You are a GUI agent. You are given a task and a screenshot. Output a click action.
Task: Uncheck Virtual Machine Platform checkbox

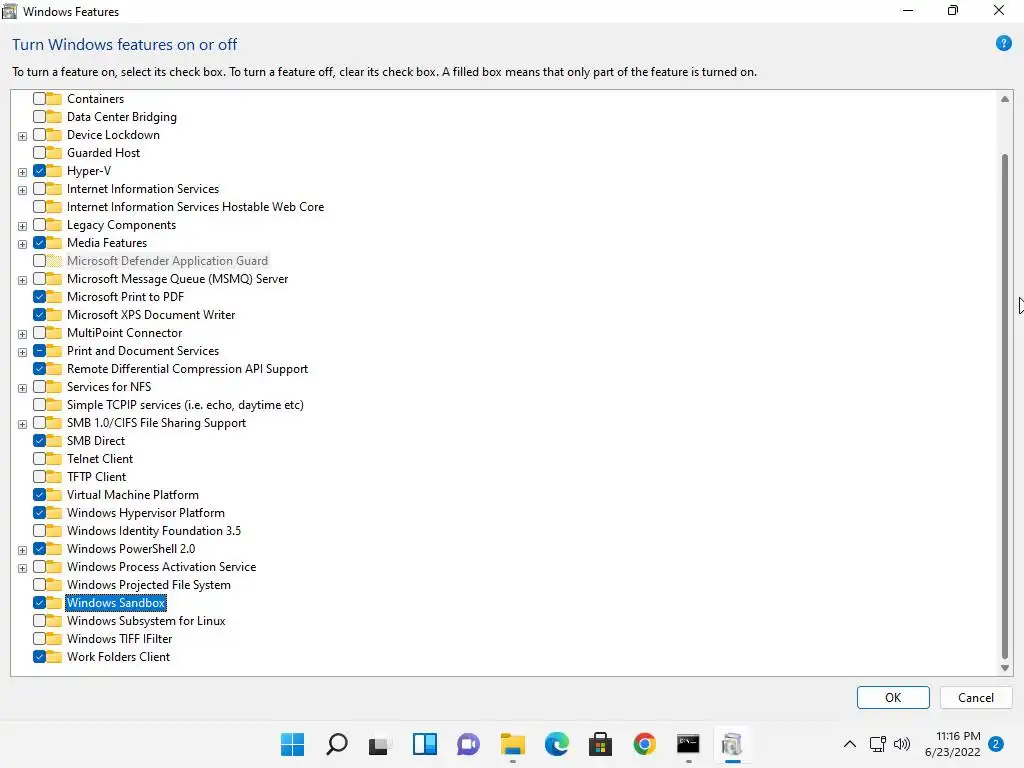(x=39, y=494)
